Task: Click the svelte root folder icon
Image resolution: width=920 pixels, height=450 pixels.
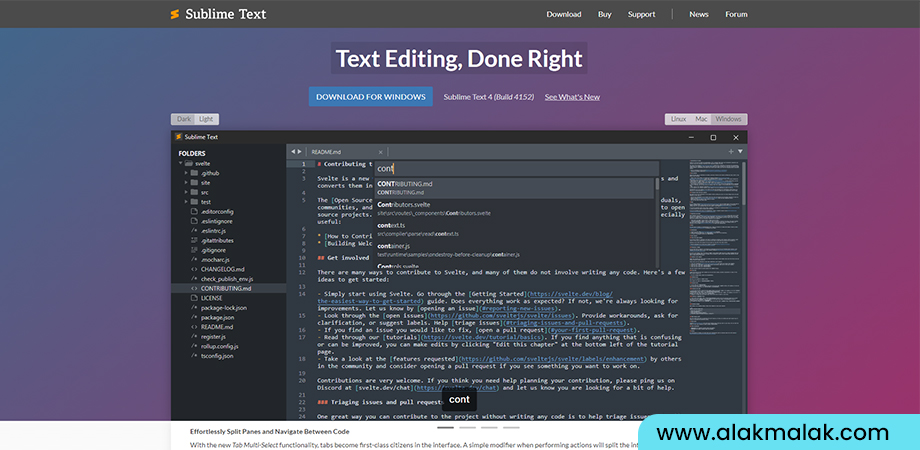Action: (189, 164)
